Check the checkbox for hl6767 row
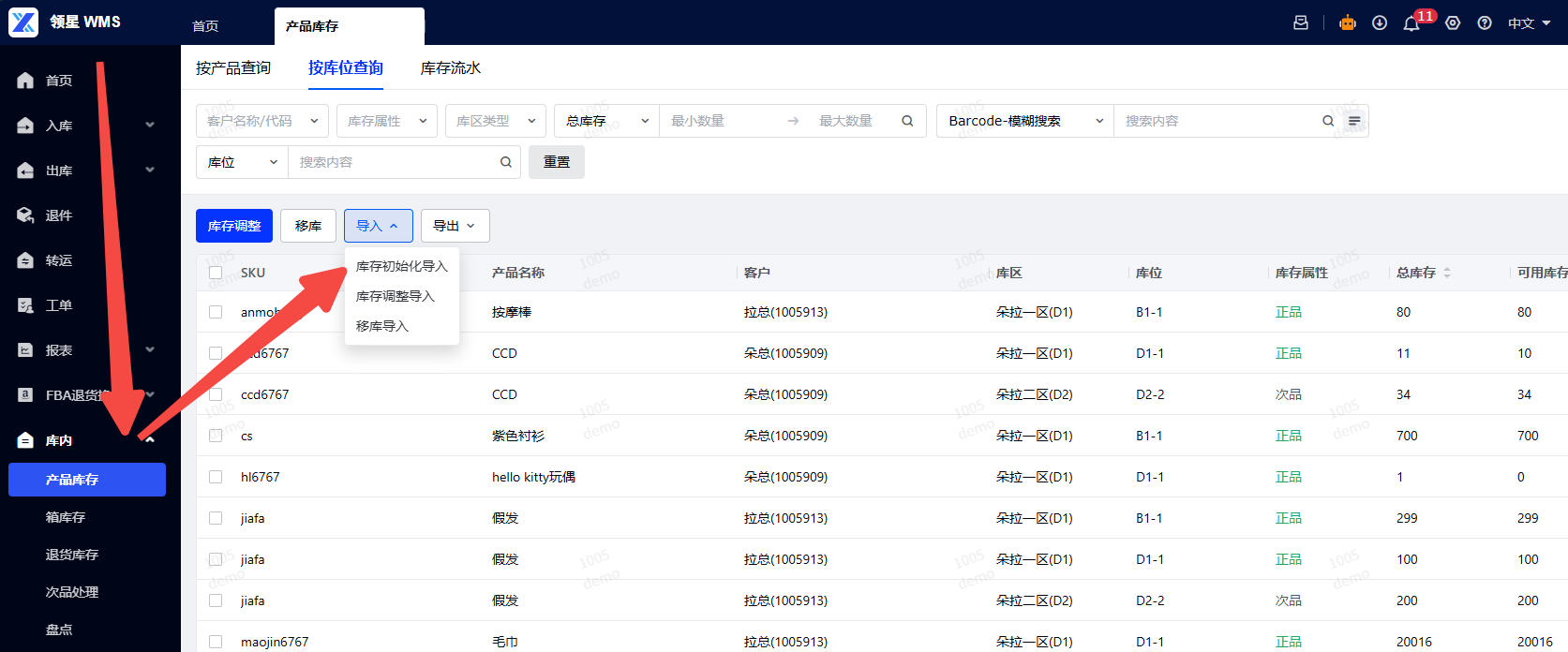1568x652 pixels. (216, 477)
